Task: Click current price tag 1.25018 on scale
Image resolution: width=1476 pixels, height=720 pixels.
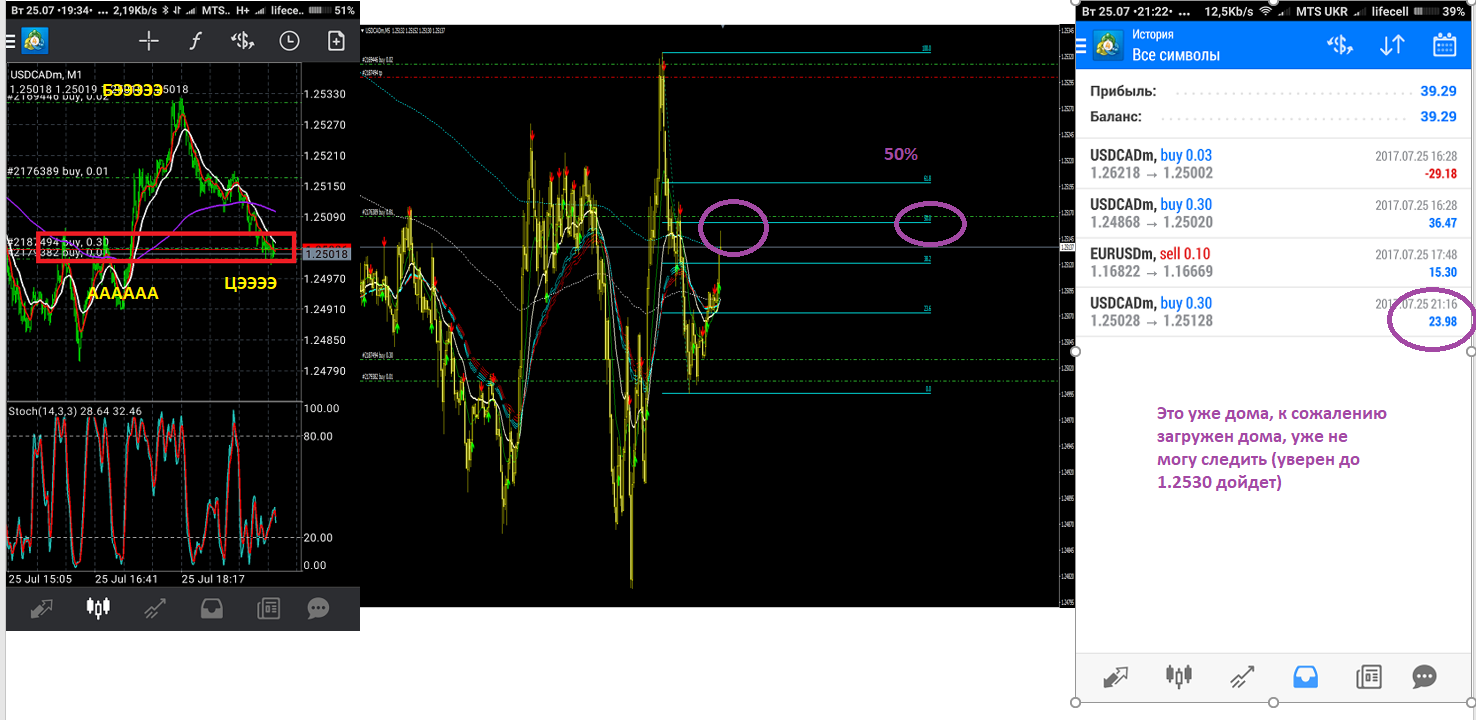Action: 327,254
